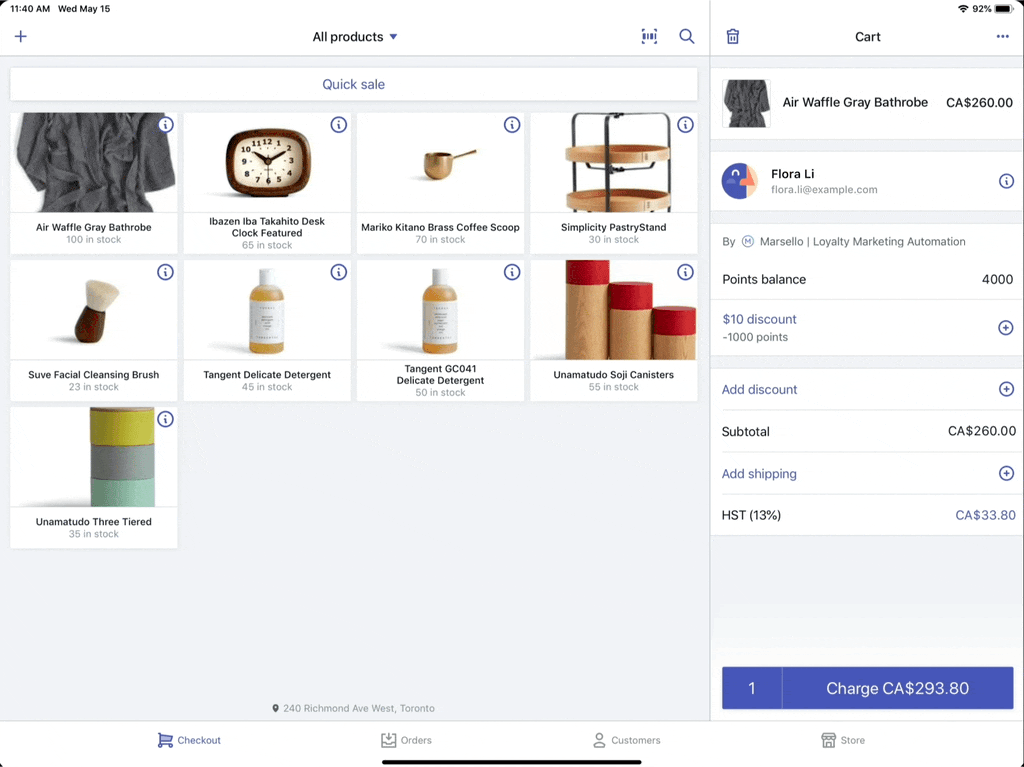Show info for Tangent GC041 Delicate Detergent

coord(512,272)
